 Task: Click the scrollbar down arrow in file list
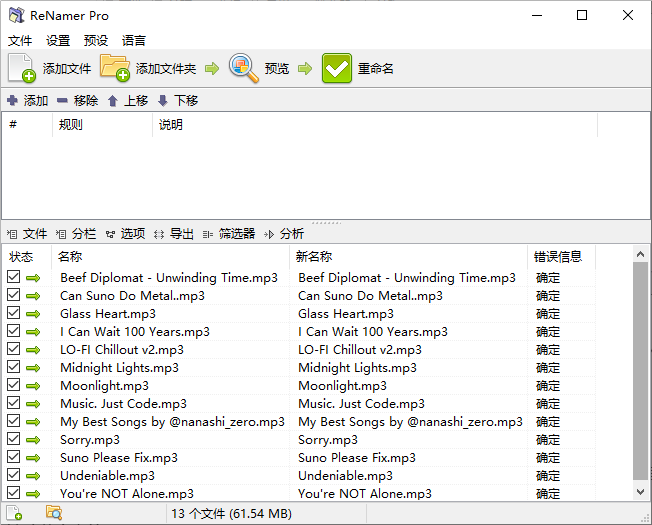[x=640, y=492]
